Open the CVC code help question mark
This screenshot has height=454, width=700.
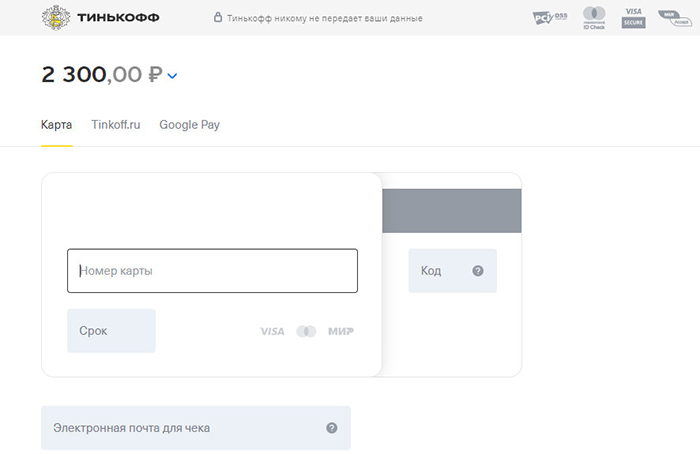coord(478,271)
